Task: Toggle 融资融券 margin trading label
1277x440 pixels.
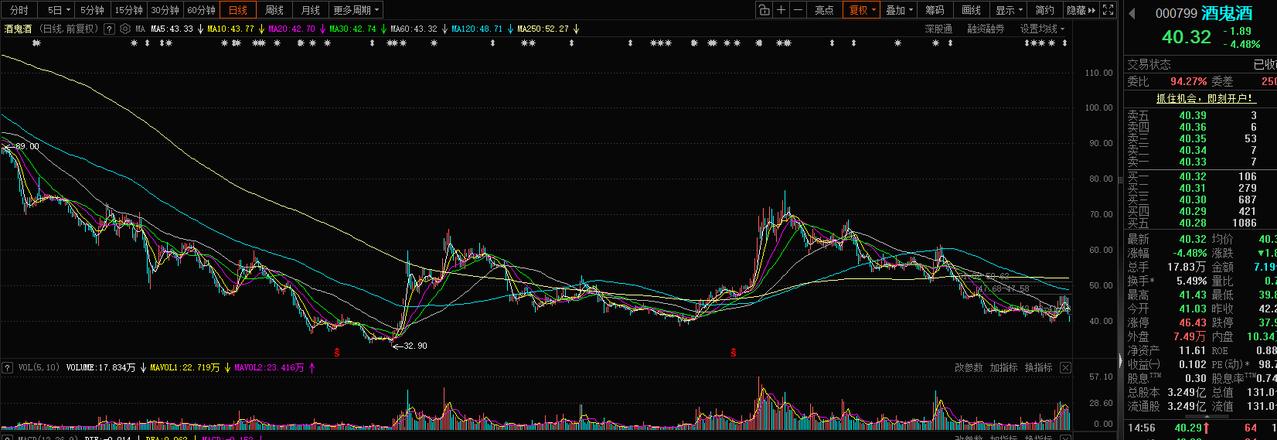Action: click(985, 29)
